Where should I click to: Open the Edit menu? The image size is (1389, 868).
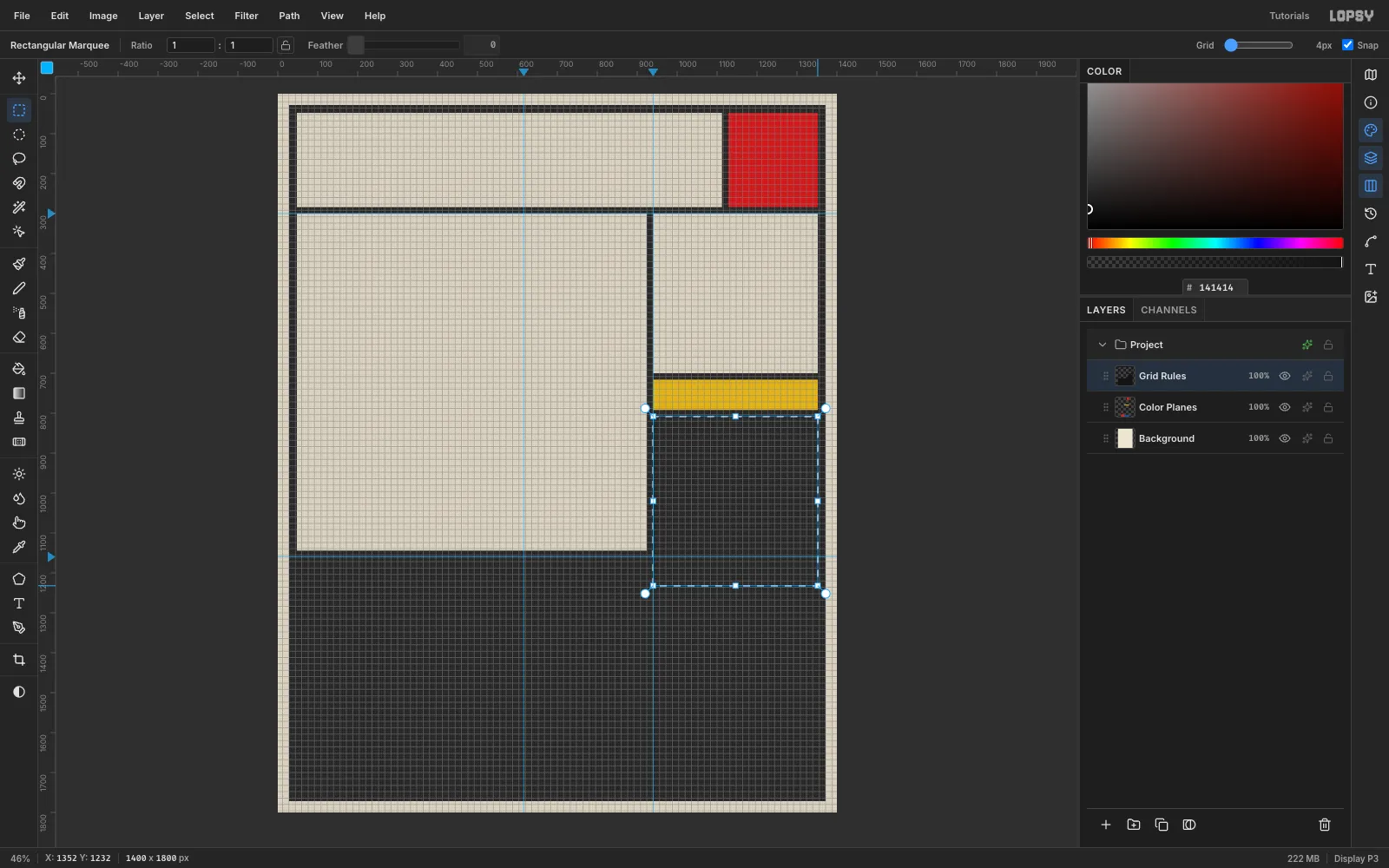[60, 16]
